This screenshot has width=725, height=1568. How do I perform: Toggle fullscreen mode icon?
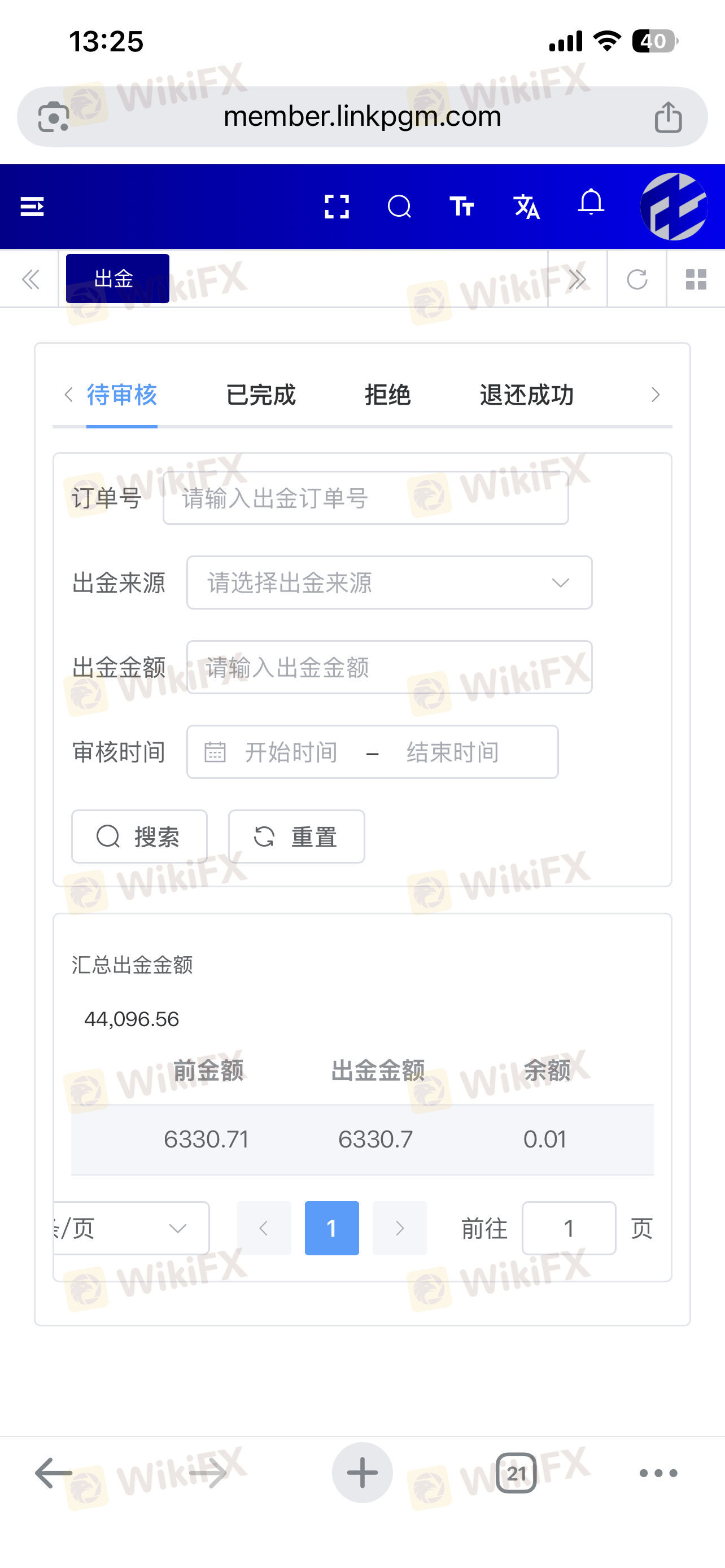click(x=337, y=207)
